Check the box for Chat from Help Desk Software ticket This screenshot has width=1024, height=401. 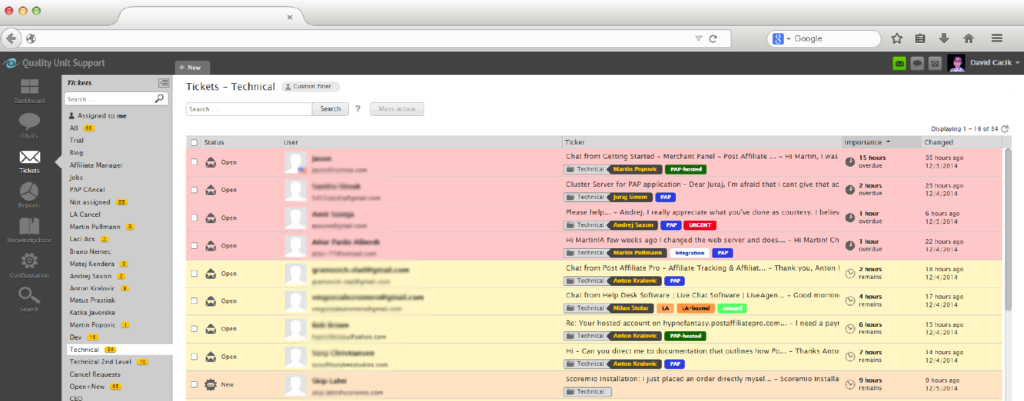pyautogui.click(x=194, y=301)
